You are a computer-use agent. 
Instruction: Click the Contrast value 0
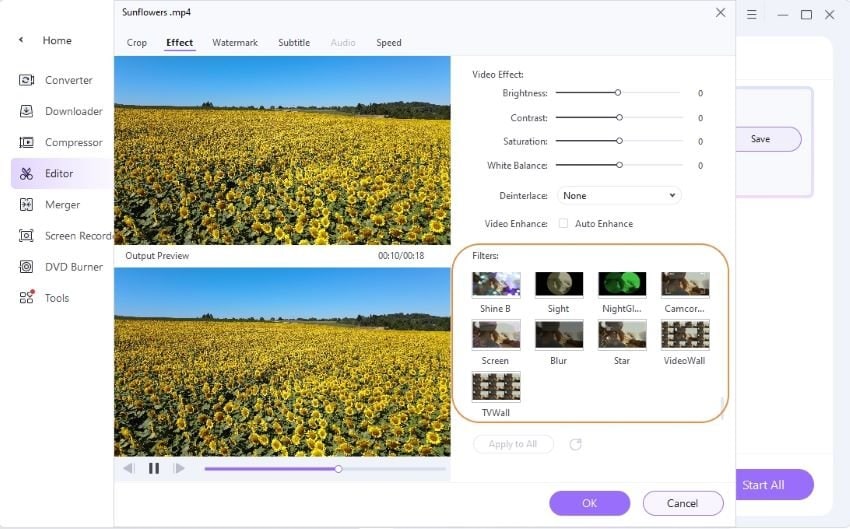(x=700, y=118)
